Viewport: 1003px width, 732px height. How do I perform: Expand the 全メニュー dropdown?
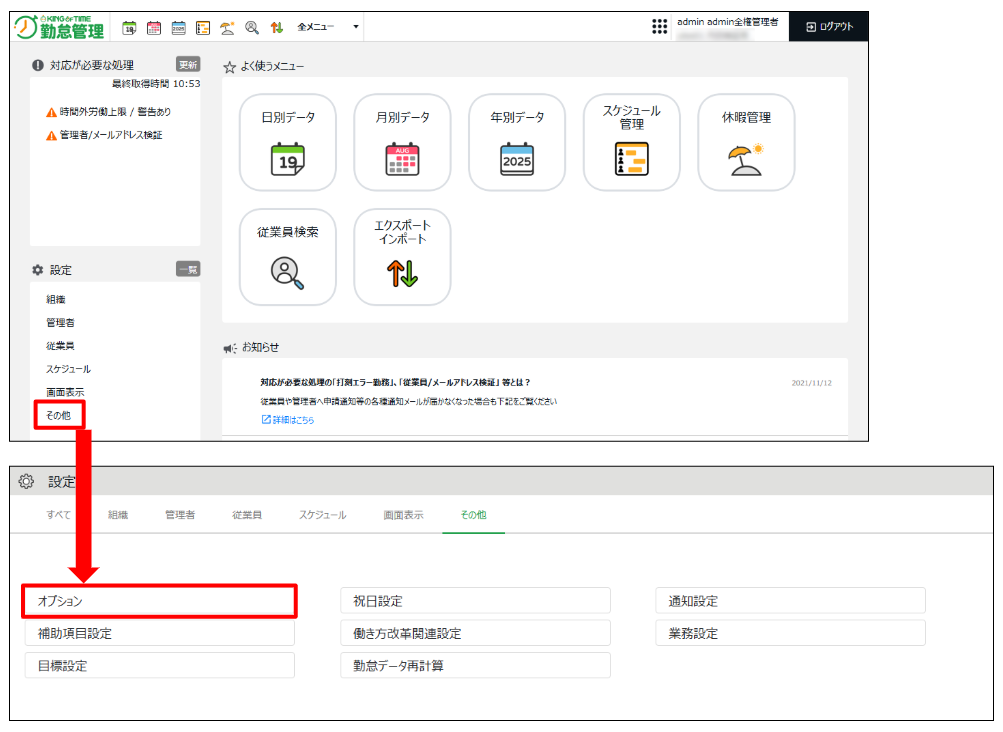[328, 27]
